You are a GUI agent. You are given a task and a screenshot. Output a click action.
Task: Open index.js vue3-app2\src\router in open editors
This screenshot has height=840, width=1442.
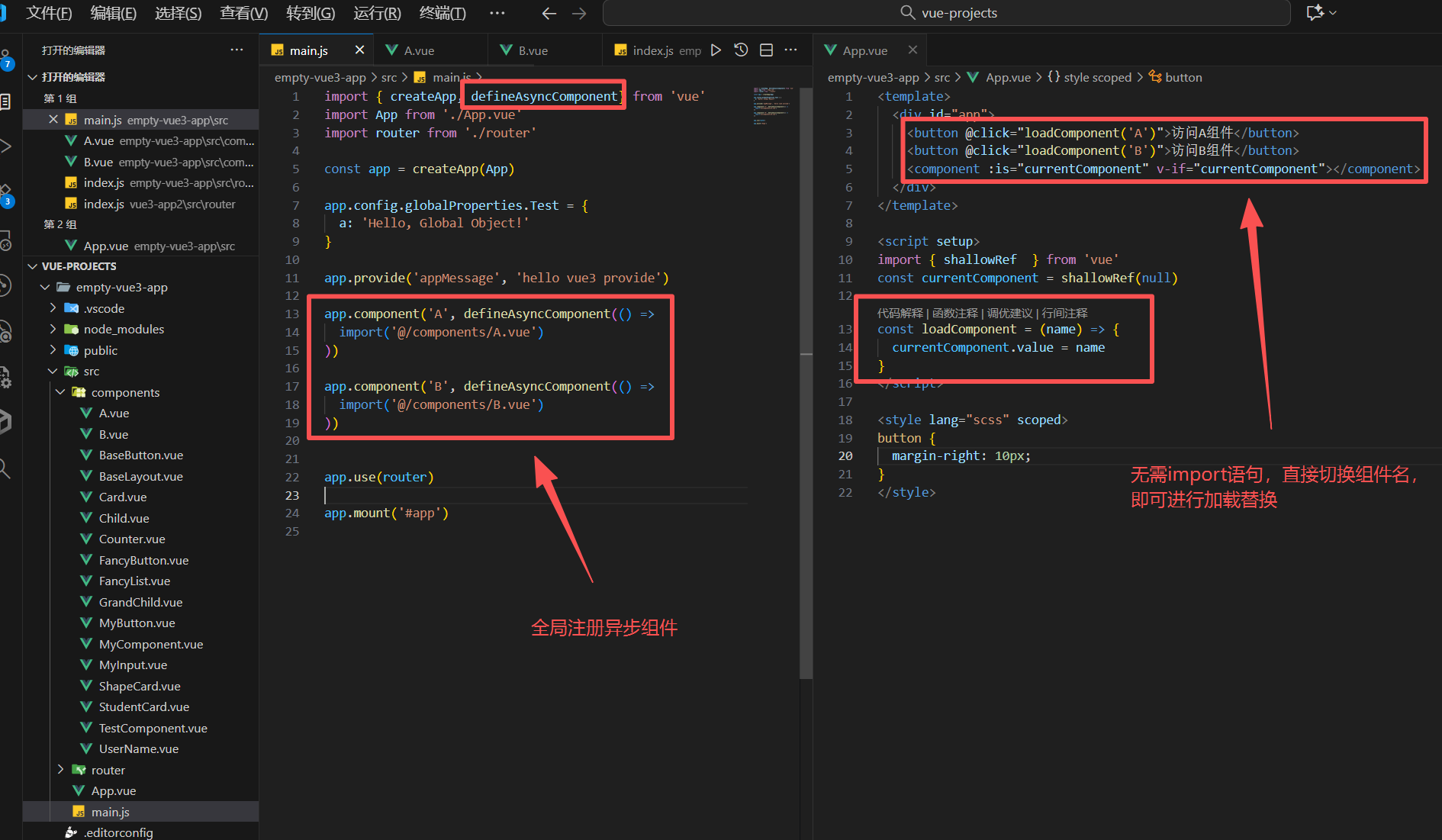coord(141,204)
